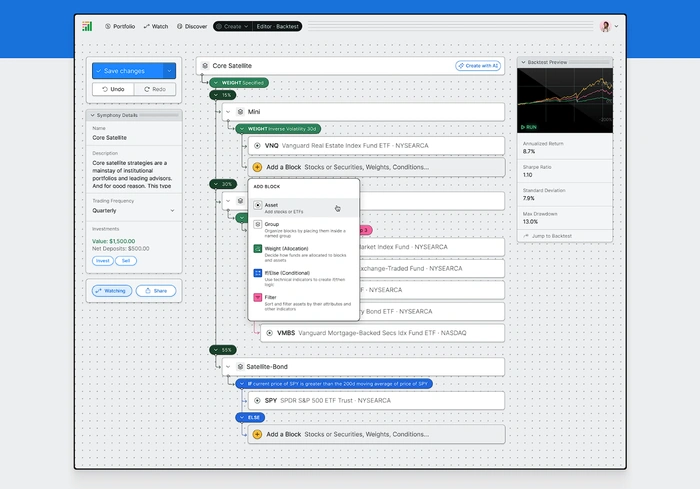
Task: Click the Invest button
Action: (x=103, y=261)
